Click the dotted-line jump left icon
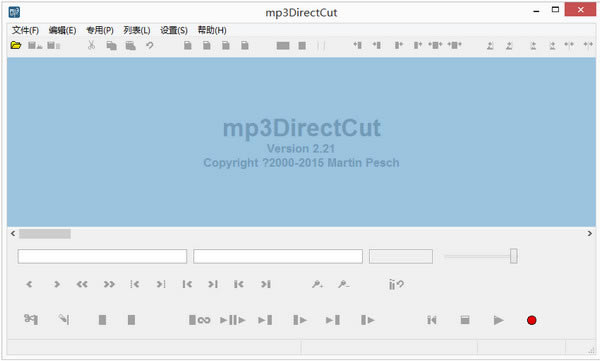 pyautogui.click(x=134, y=284)
